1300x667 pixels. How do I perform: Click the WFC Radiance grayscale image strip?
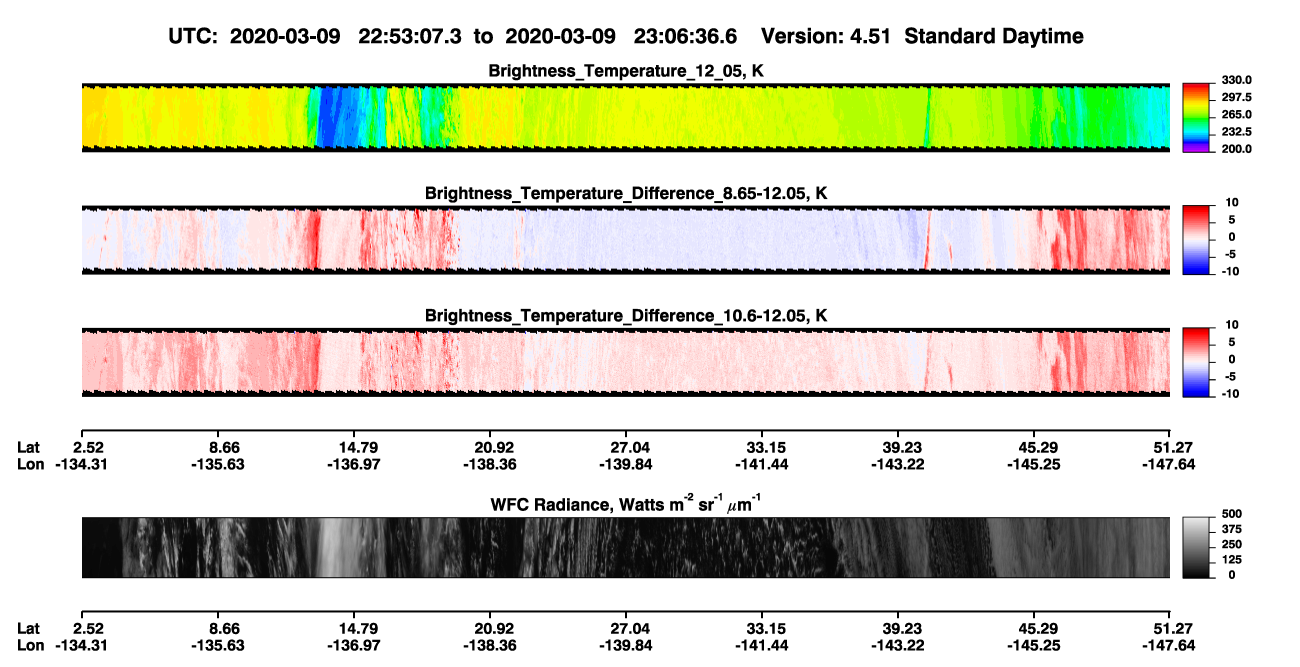(626, 547)
